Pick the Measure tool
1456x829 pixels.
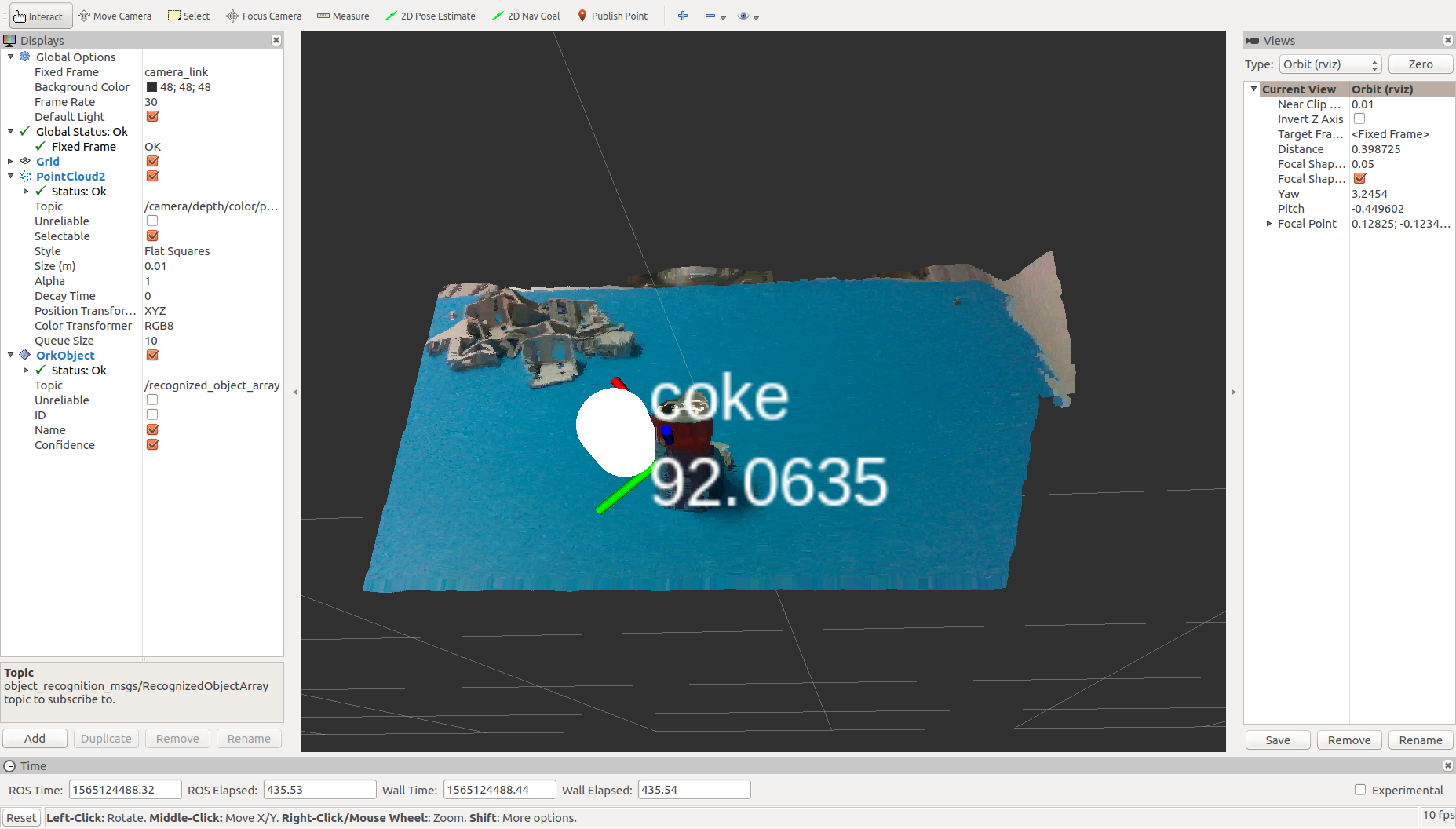click(x=343, y=16)
